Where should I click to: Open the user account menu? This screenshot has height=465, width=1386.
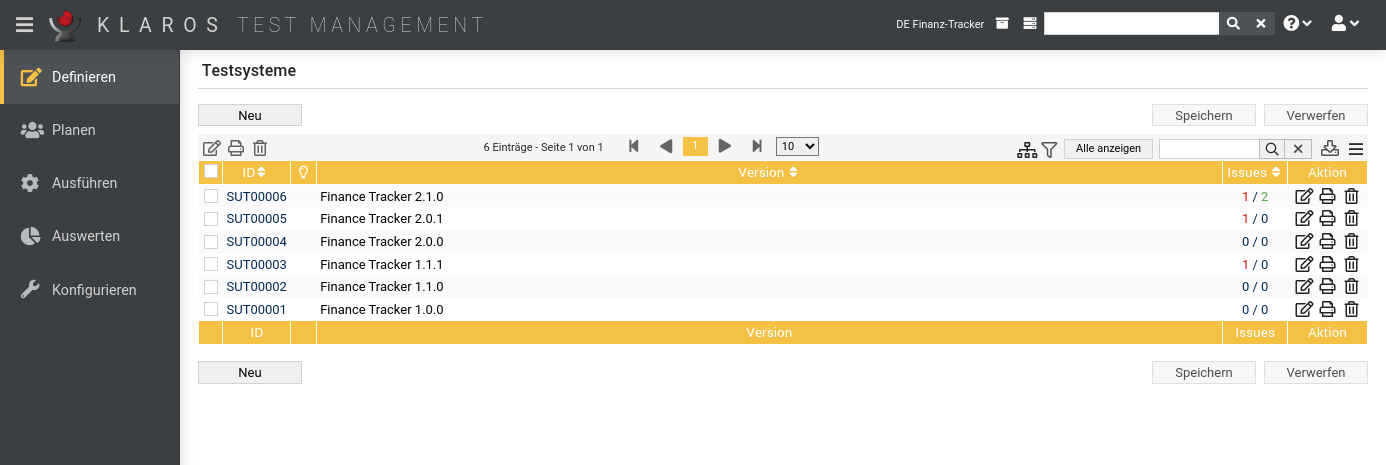point(1345,24)
